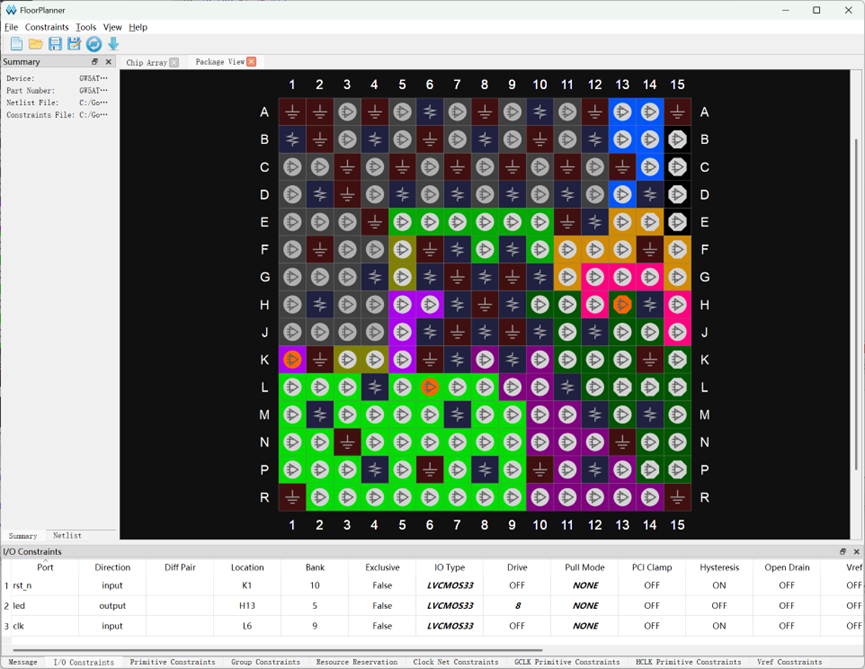
Task: Click the Package View vertical scrollbar
Action: [857, 304]
